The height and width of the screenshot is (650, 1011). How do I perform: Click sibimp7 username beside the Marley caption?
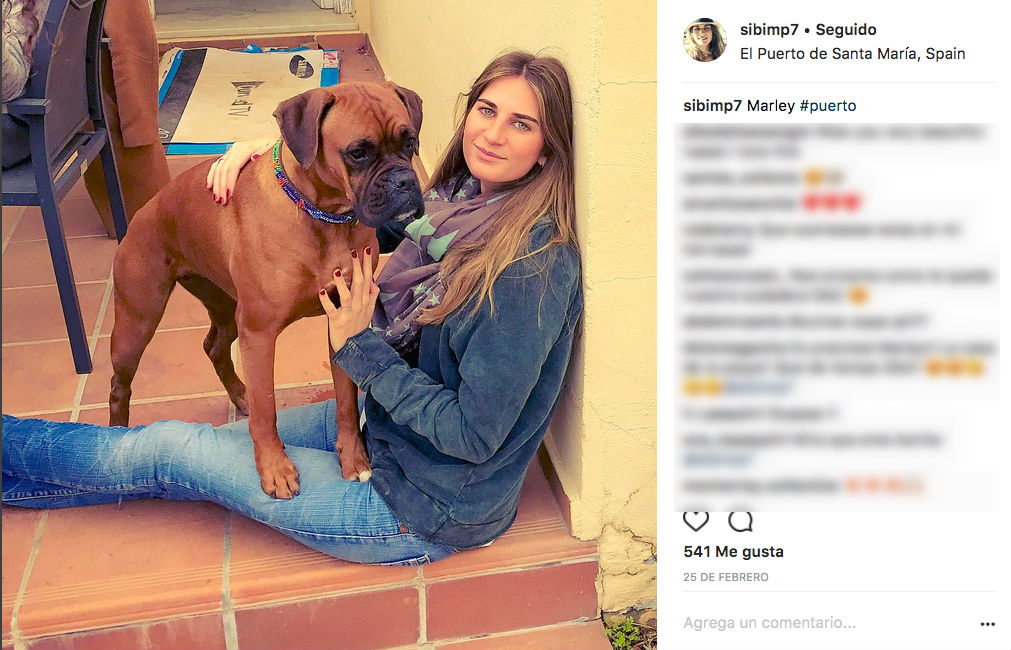[712, 106]
